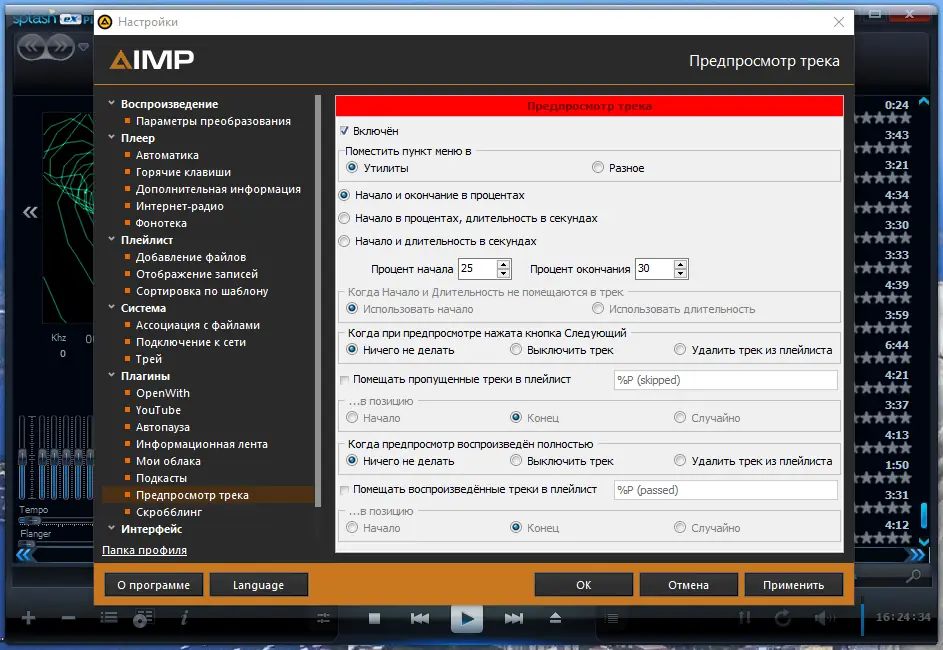
Task: Open Параметры преобразования page
Action: pos(213,121)
